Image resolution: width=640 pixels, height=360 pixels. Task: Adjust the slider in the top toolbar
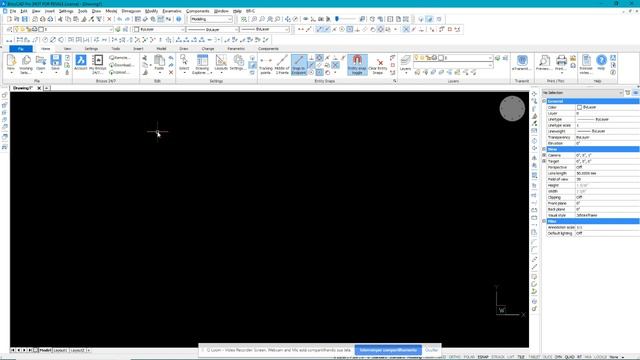click(x=337, y=19)
